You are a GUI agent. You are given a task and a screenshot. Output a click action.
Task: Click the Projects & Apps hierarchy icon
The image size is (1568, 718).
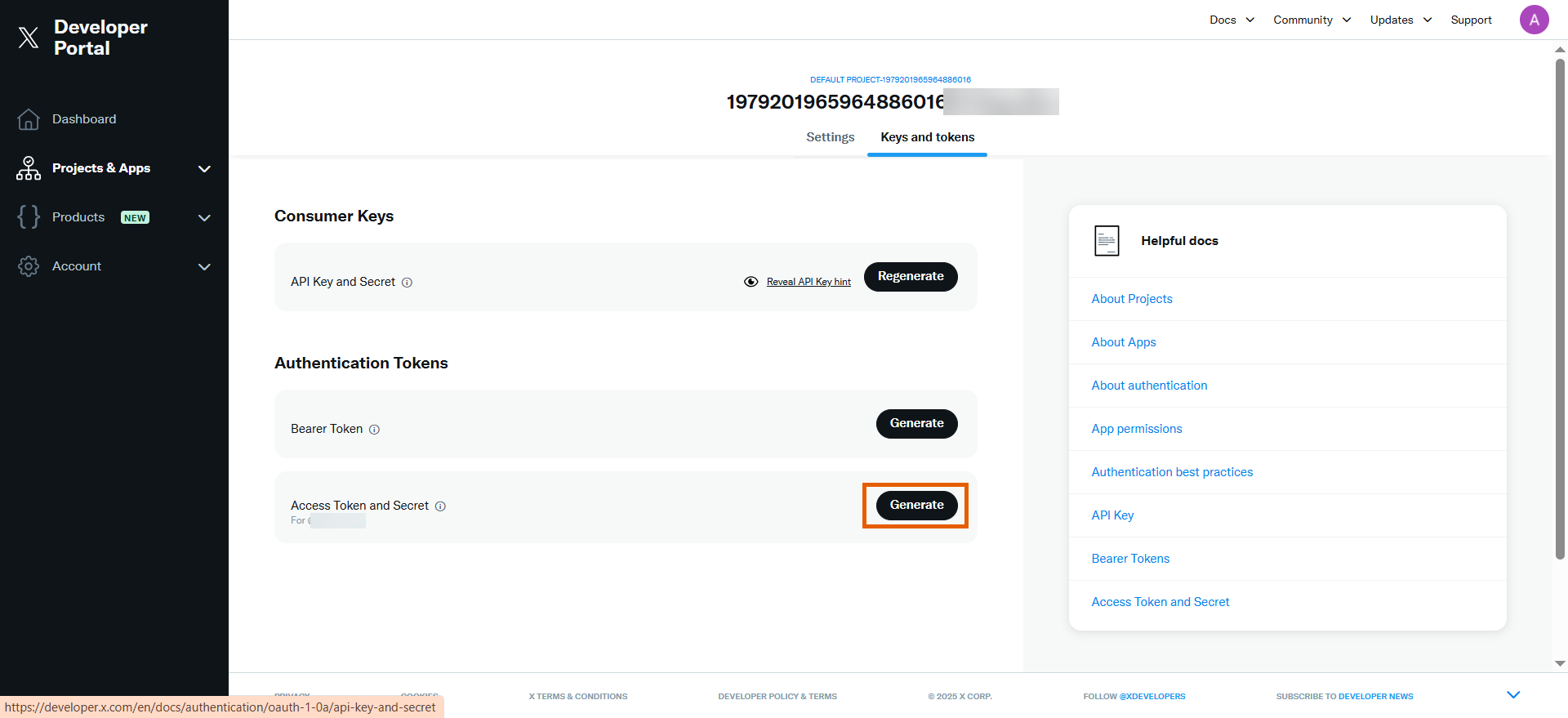tap(29, 168)
